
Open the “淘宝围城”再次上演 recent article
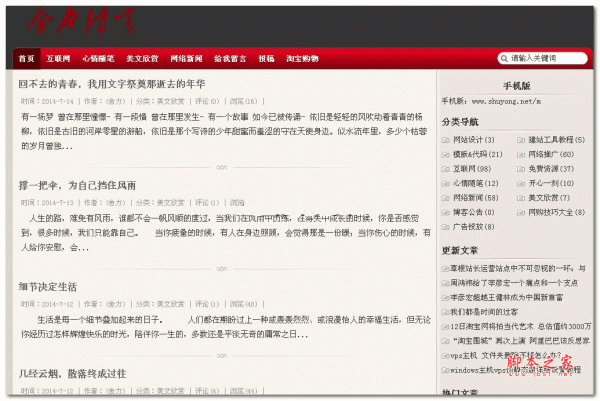pos(521,341)
